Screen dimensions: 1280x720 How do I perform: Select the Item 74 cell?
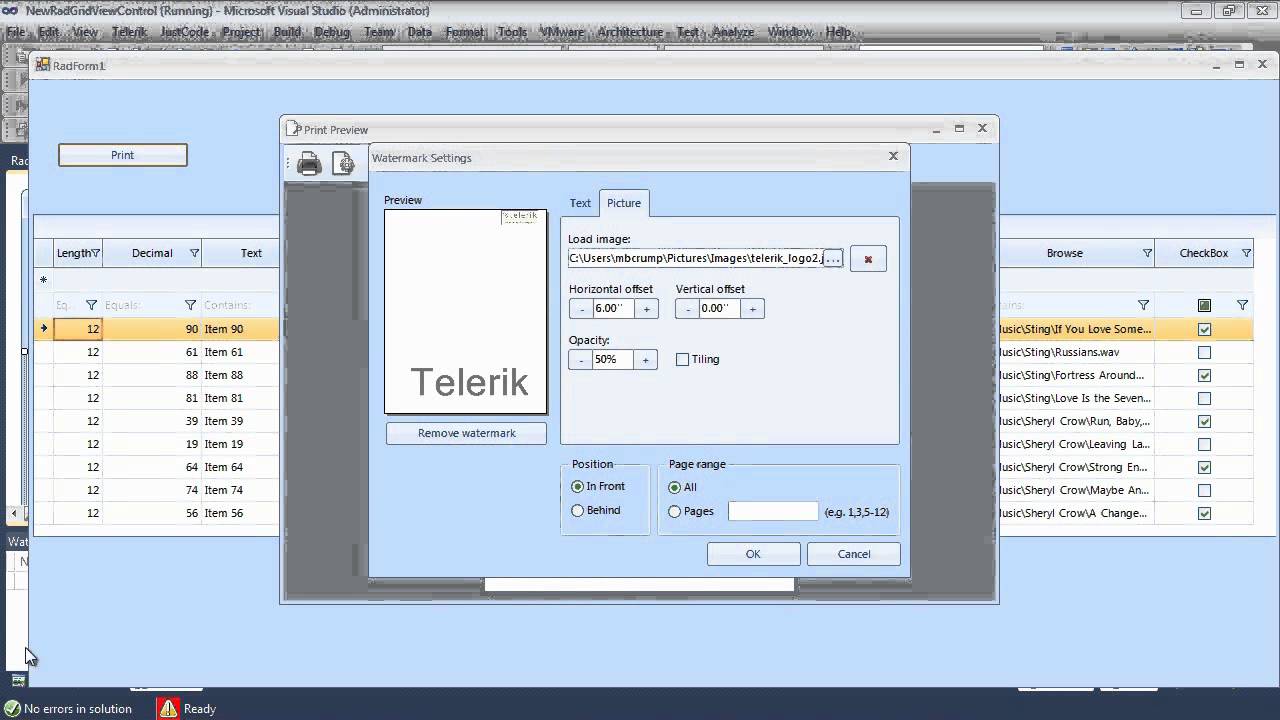240,490
